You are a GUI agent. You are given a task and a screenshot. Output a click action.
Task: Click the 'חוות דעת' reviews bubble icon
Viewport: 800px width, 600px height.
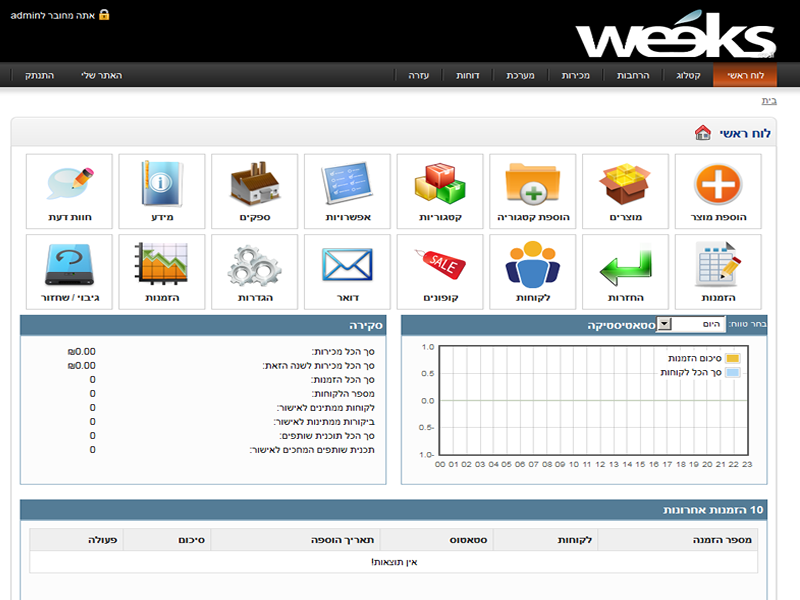click(69, 185)
